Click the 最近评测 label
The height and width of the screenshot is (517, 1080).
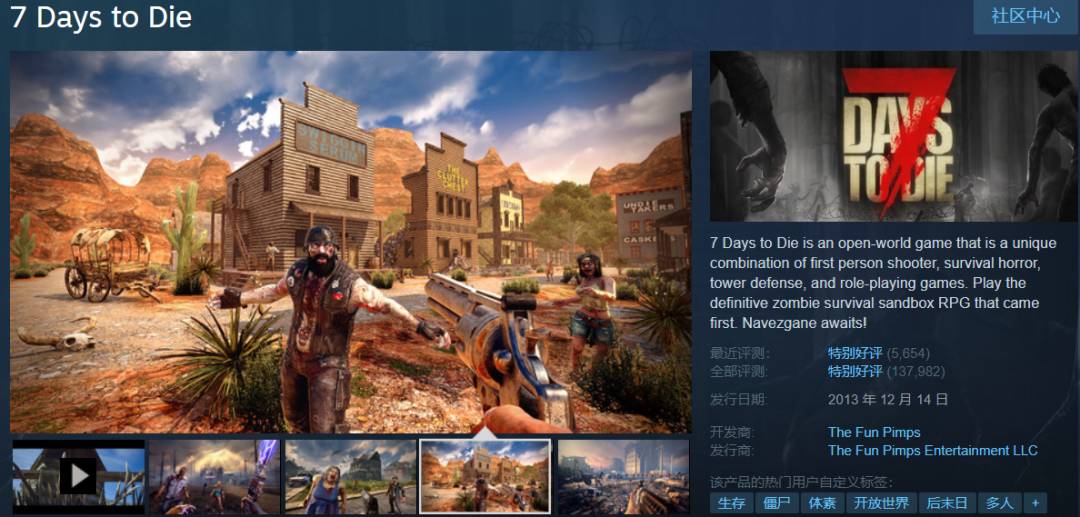click(x=740, y=354)
